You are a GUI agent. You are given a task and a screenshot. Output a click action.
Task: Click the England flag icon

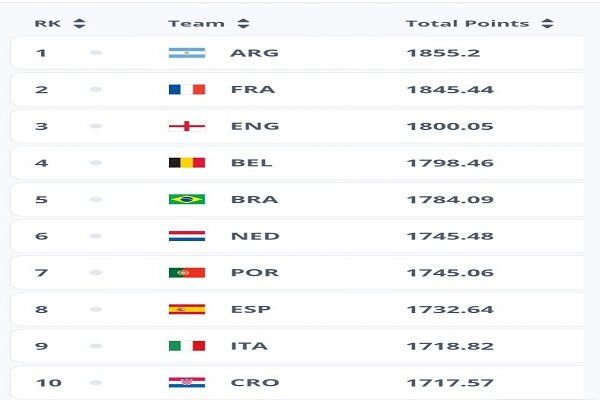(187, 126)
